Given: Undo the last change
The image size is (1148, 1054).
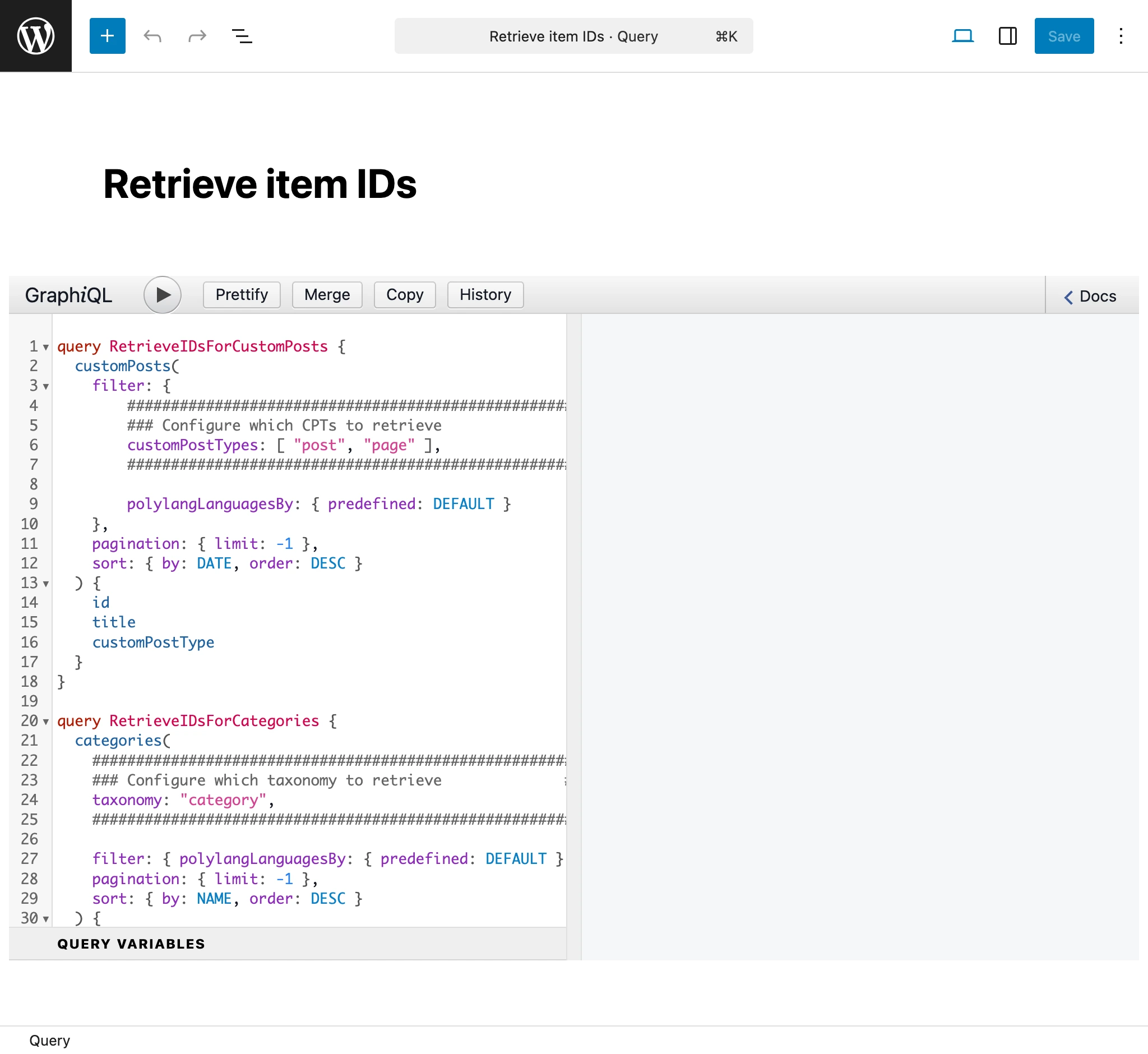Looking at the screenshot, I should pyautogui.click(x=152, y=36).
